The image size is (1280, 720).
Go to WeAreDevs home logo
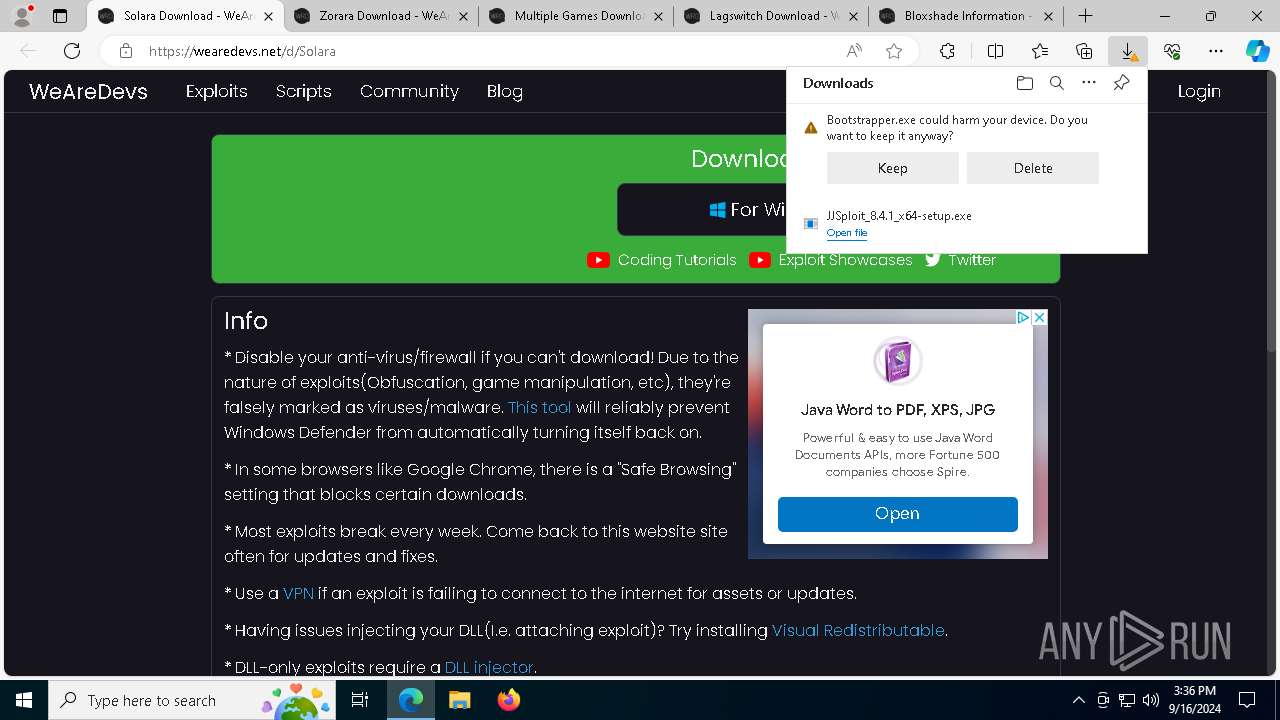pyautogui.click(x=88, y=91)
